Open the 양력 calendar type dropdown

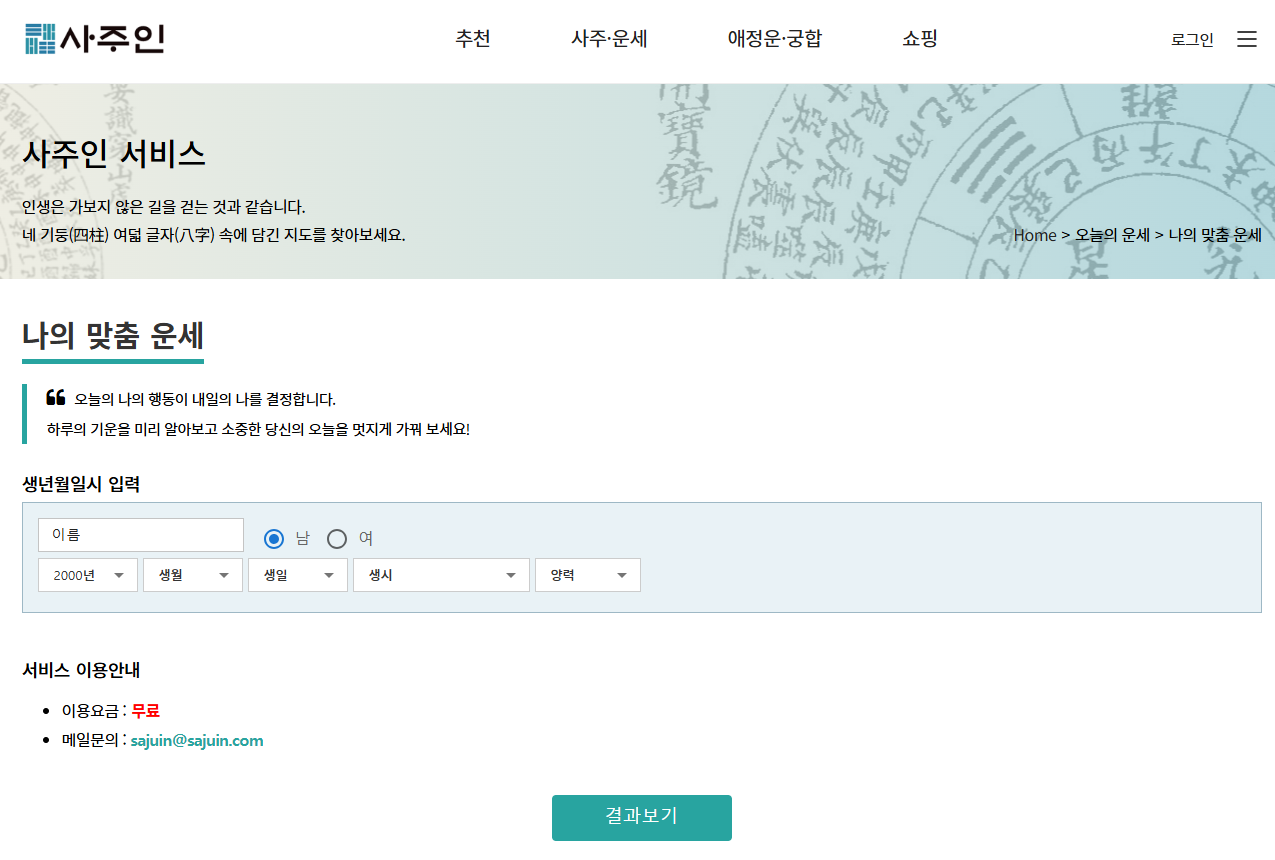587,574
